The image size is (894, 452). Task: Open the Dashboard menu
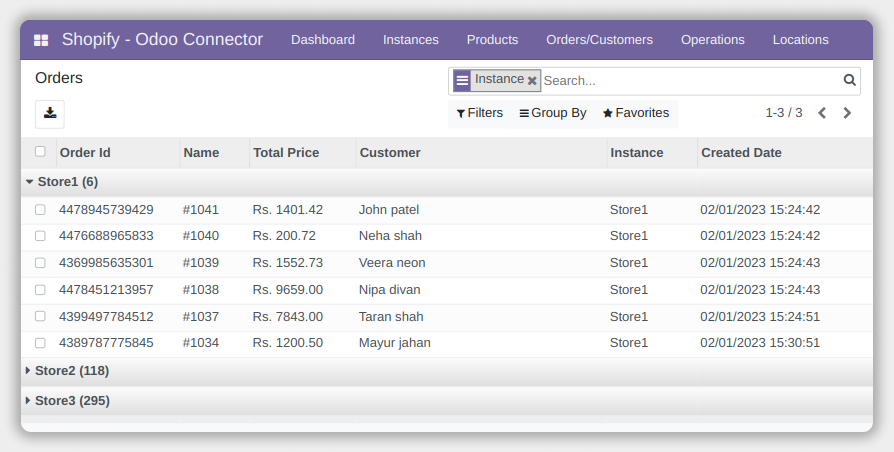[x=323, y=40]
